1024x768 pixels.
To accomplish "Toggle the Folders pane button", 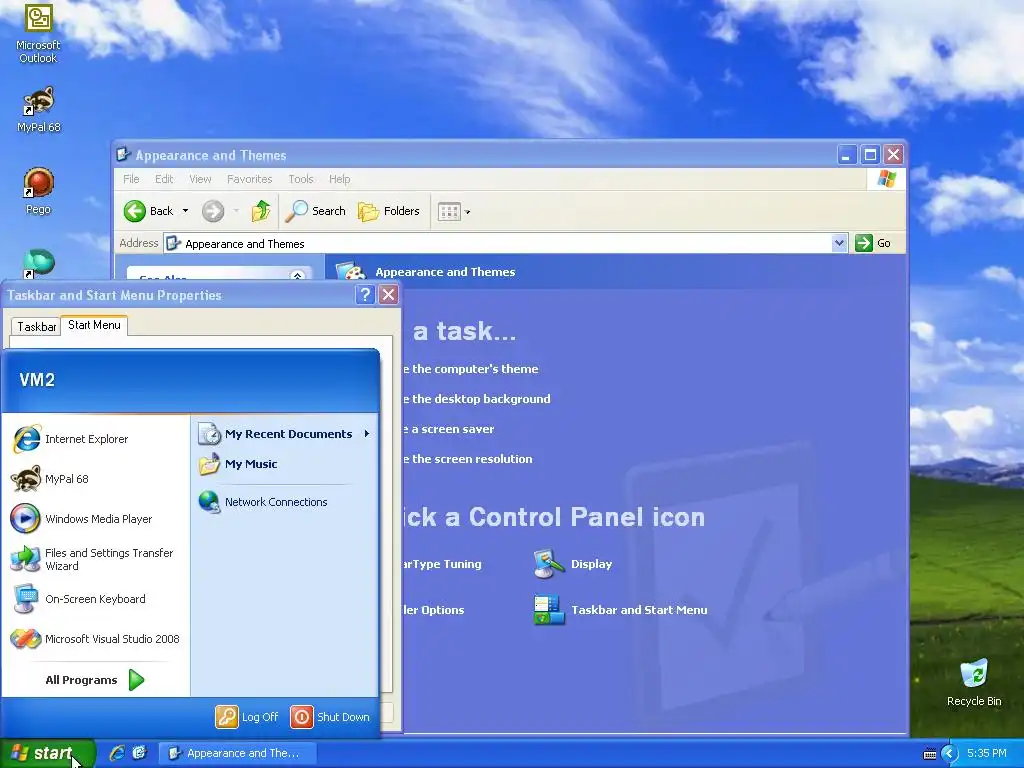I will (x=389, y=211).
